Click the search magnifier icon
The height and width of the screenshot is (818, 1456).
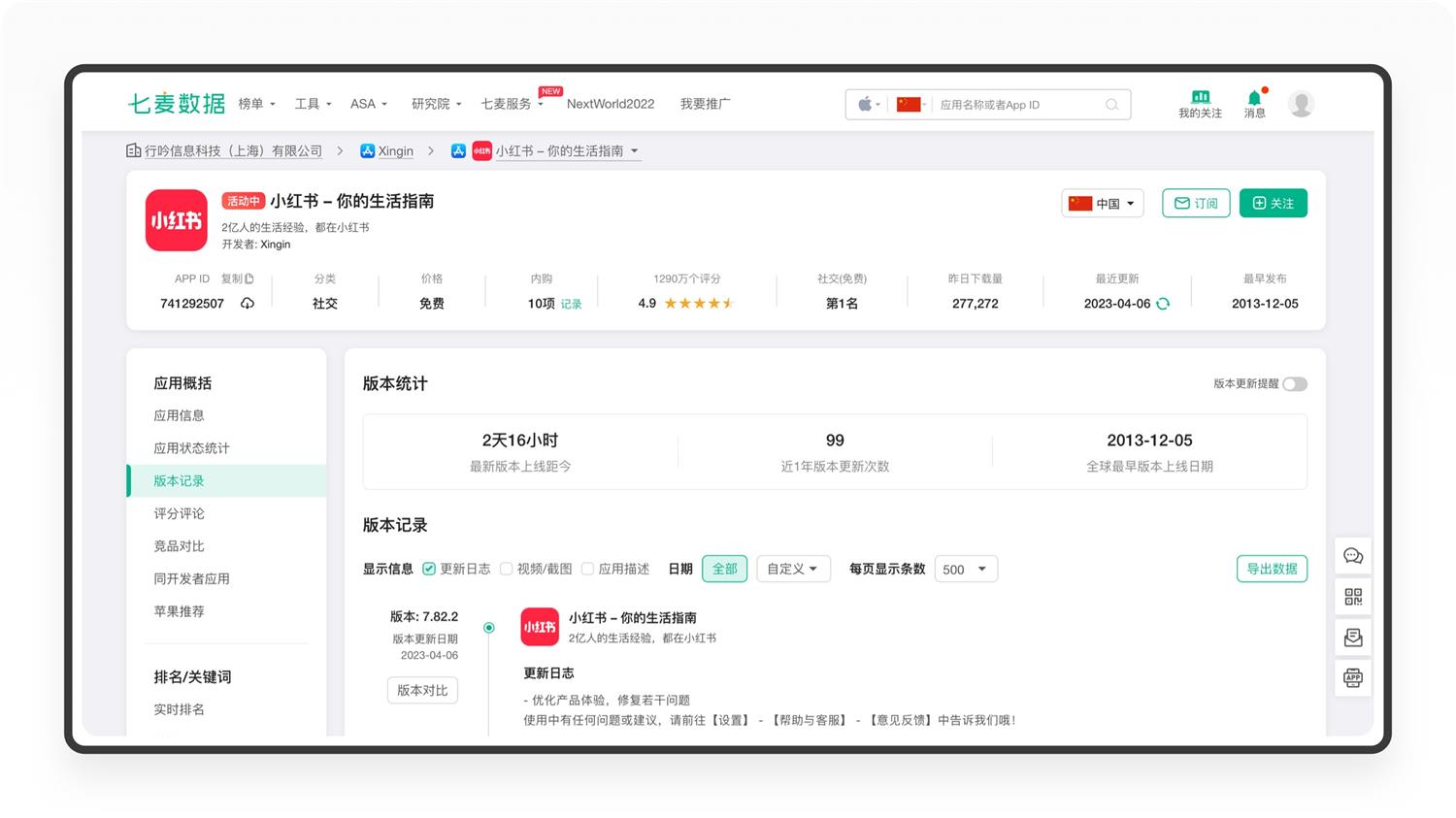pyautogui.click(x=1112, y=105)
